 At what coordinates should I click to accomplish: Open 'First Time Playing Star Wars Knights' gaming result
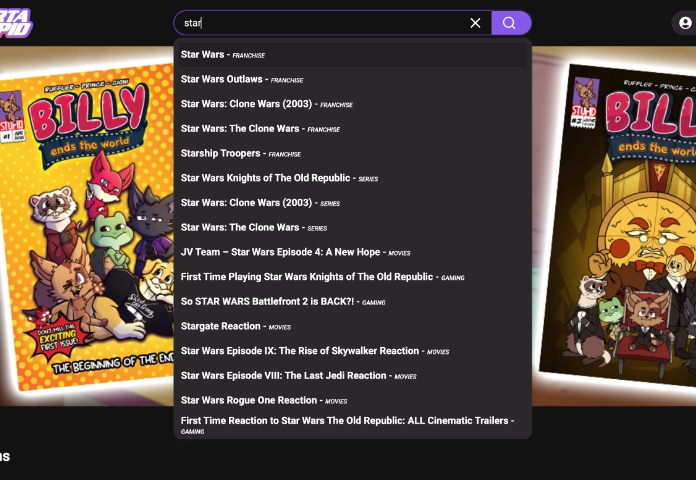tap(322, 277)
